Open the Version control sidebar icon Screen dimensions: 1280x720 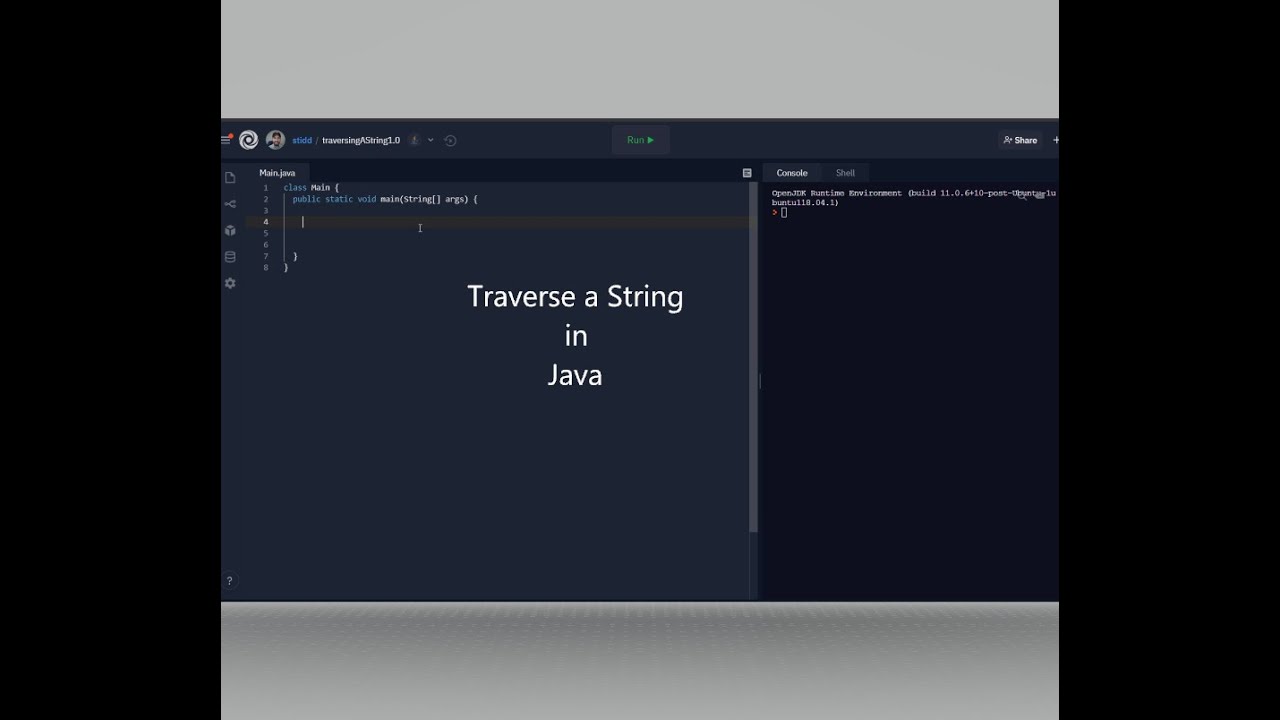pos(230,204)
